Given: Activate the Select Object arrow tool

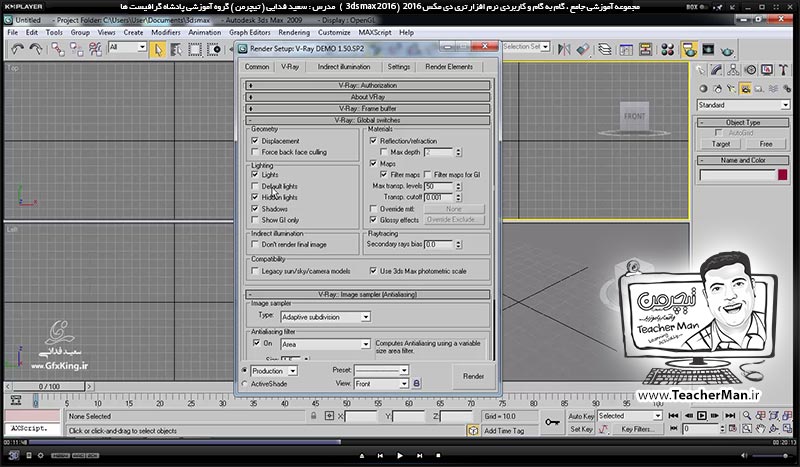Looking at the screenshot, I should pyautogui.click(x=158, y=49).
